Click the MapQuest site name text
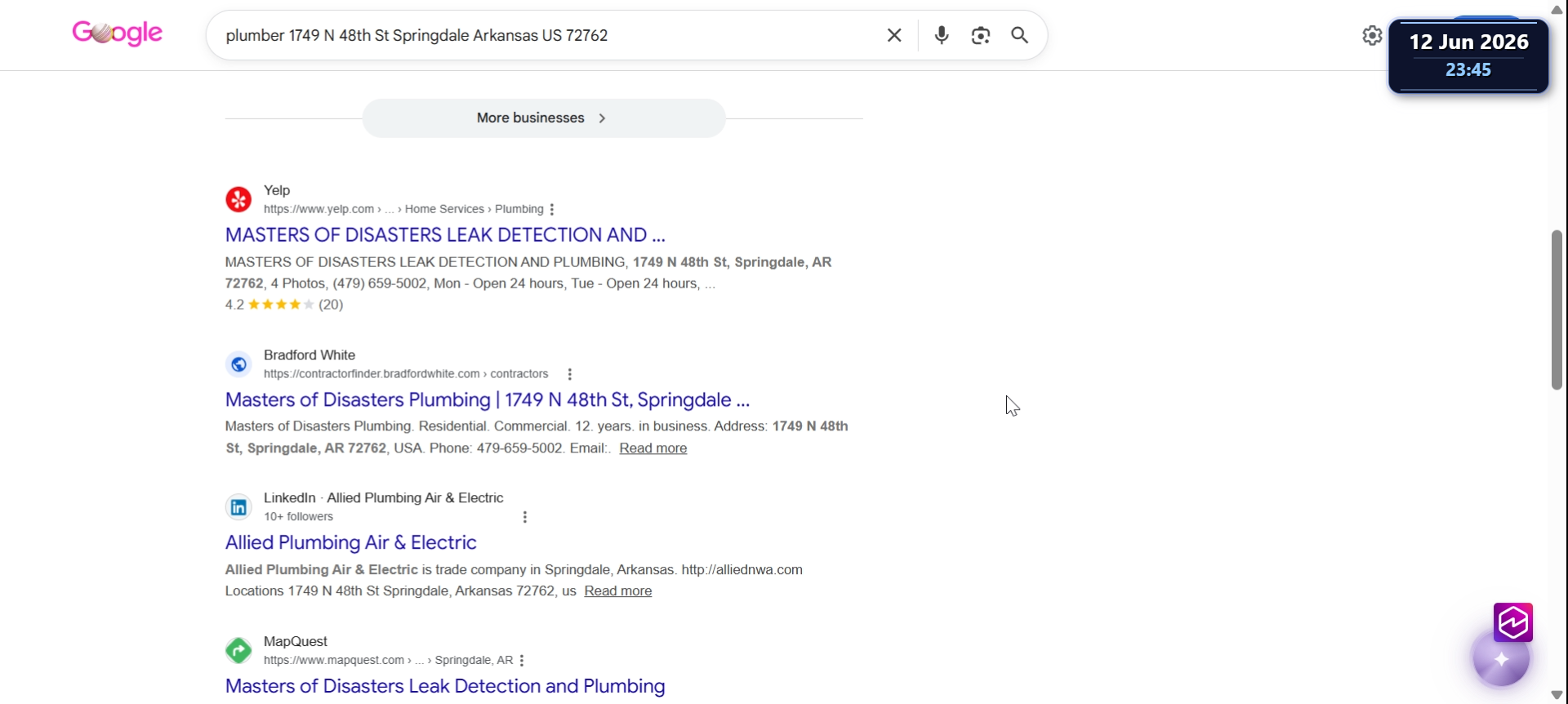This screenshot has width=1568, height=704. click(296, 642)
